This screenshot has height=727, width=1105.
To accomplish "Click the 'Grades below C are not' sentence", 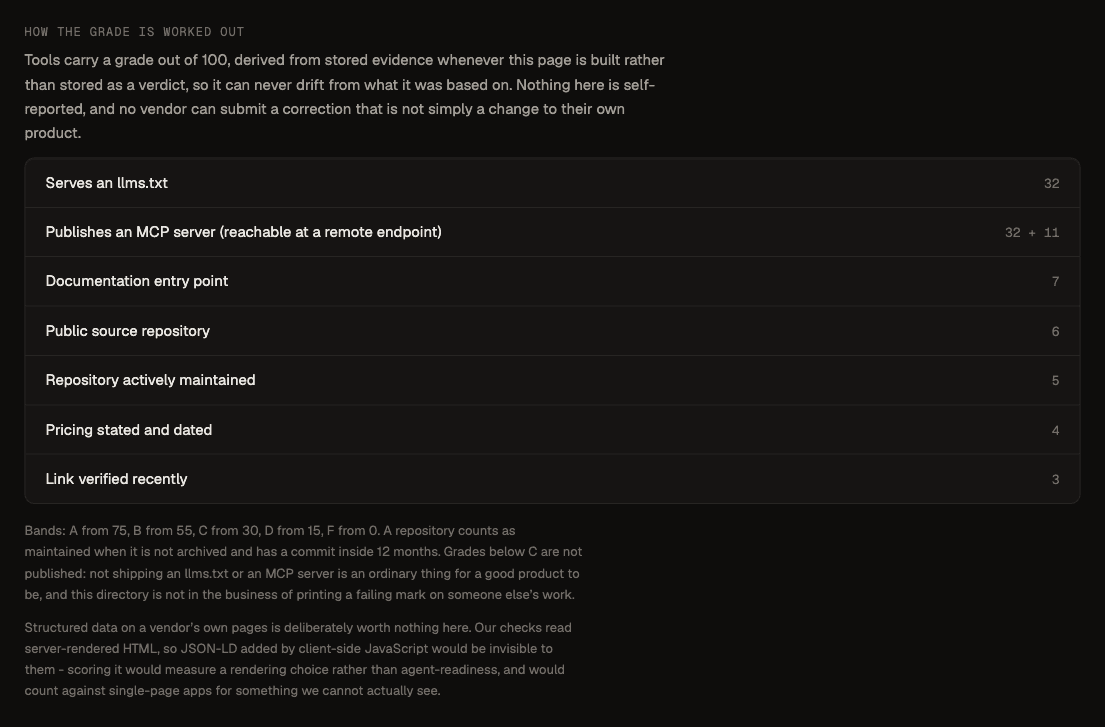I will [x=304, y=573].
